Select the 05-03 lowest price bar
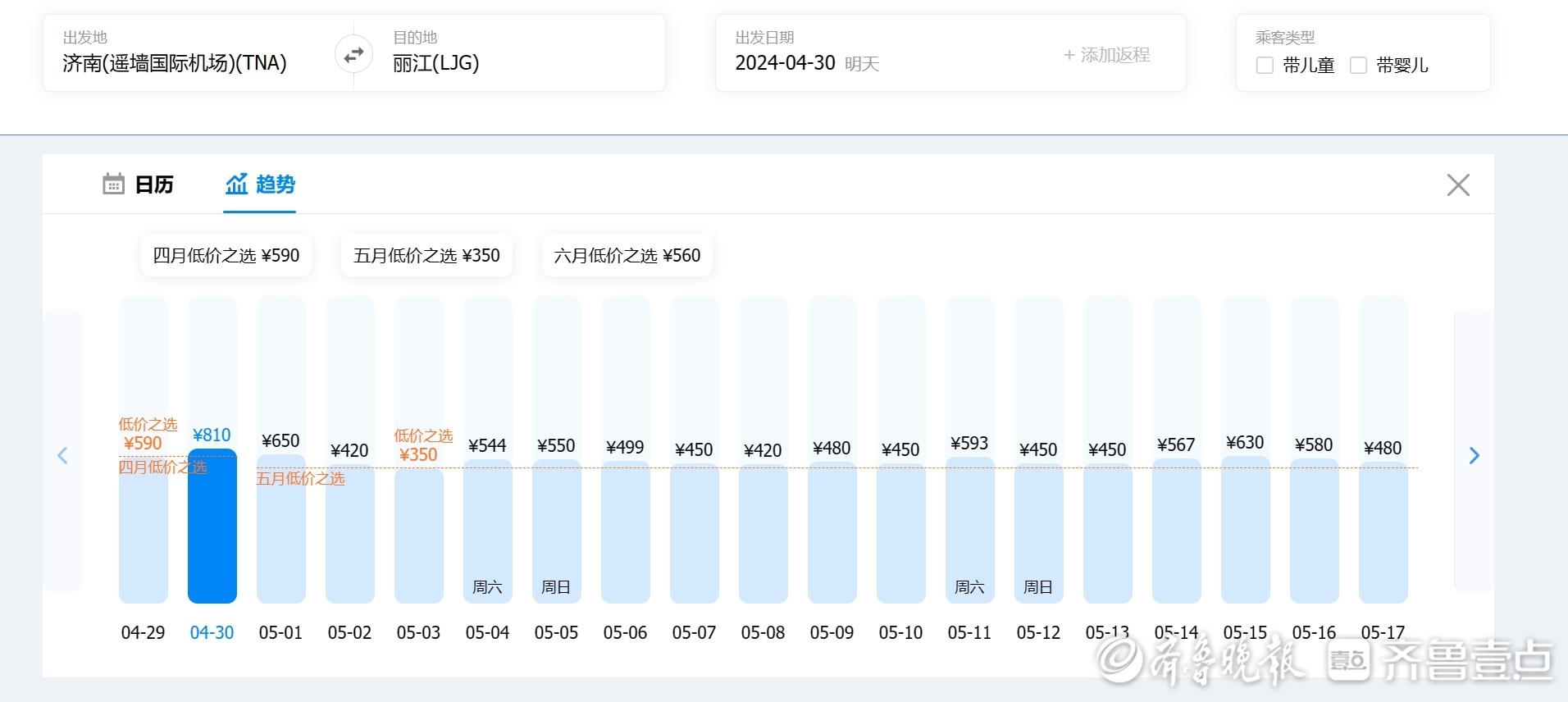 (418, 533)
